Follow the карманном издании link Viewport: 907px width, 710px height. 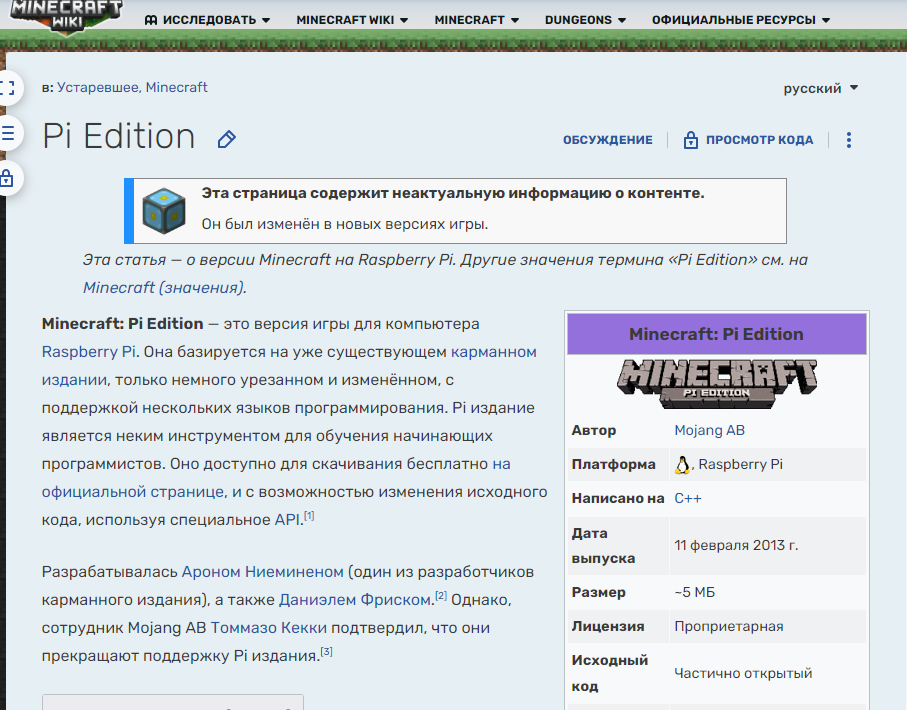click(x=493, y=352)
